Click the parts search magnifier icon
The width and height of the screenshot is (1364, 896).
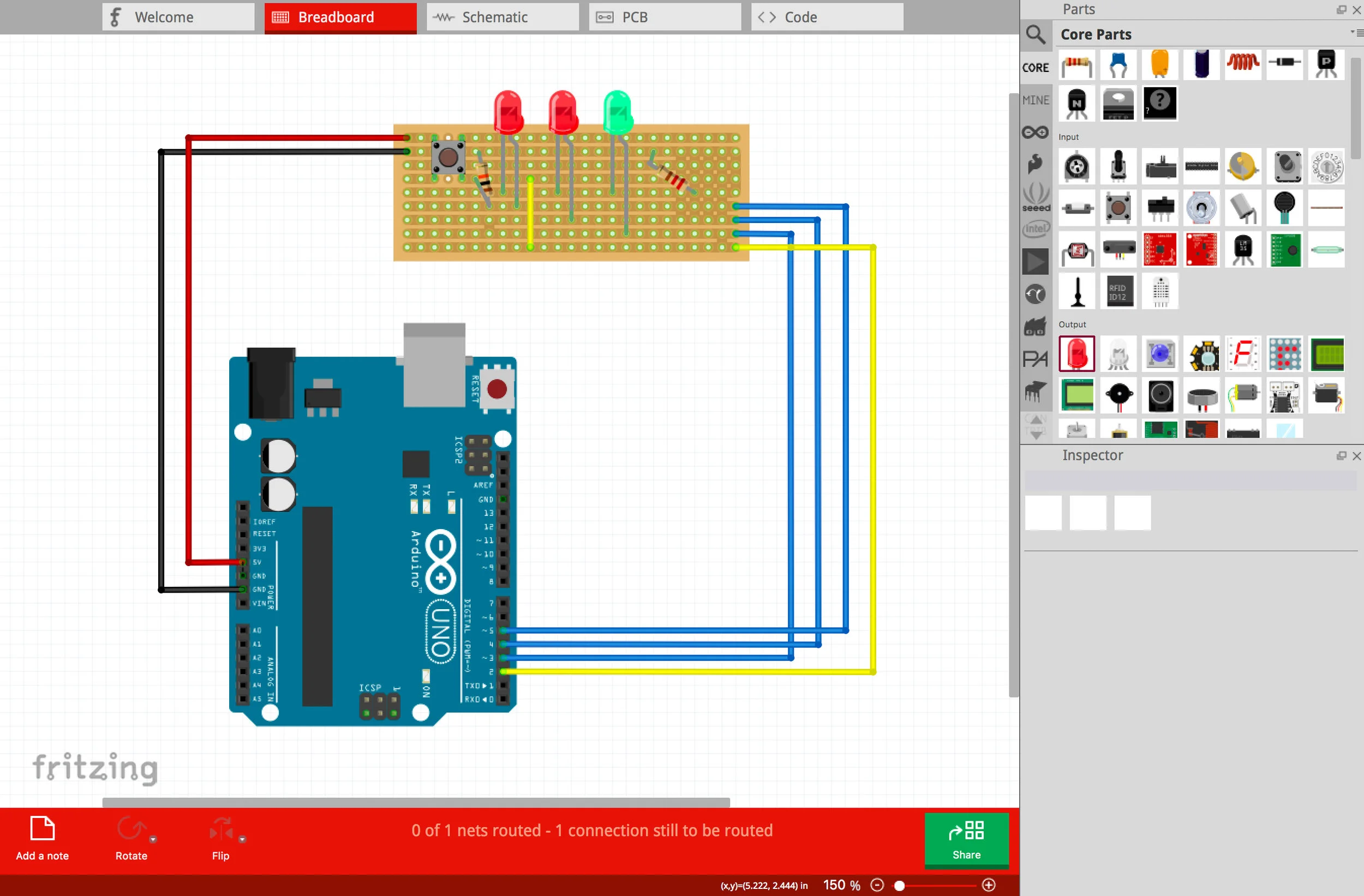pyautogui.click(x=1035, y=35)
